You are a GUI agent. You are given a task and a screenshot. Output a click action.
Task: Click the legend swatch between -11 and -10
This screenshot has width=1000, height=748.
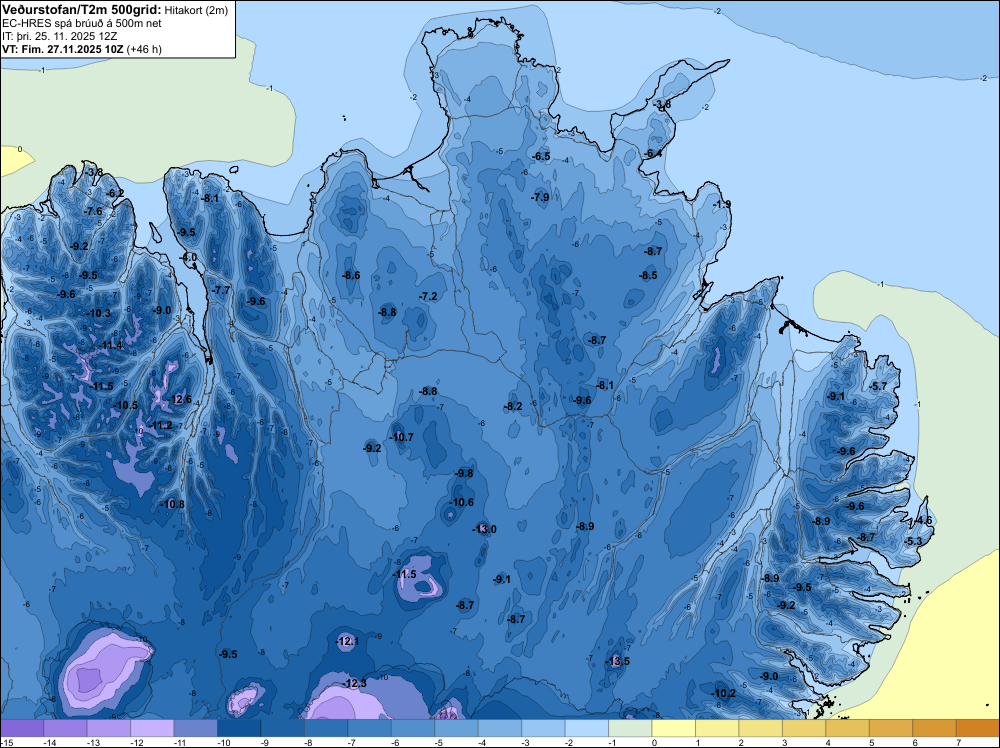pos(195,728)
